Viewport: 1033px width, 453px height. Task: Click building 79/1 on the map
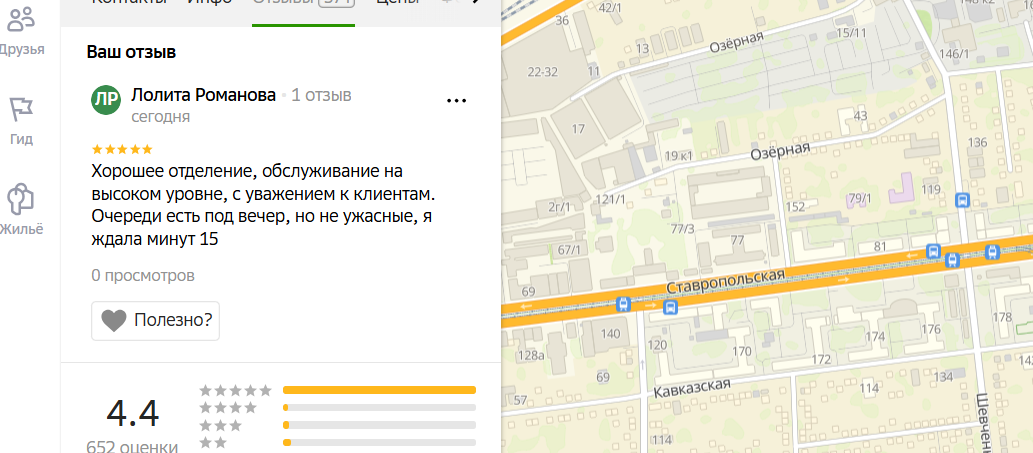click(860, 198)
